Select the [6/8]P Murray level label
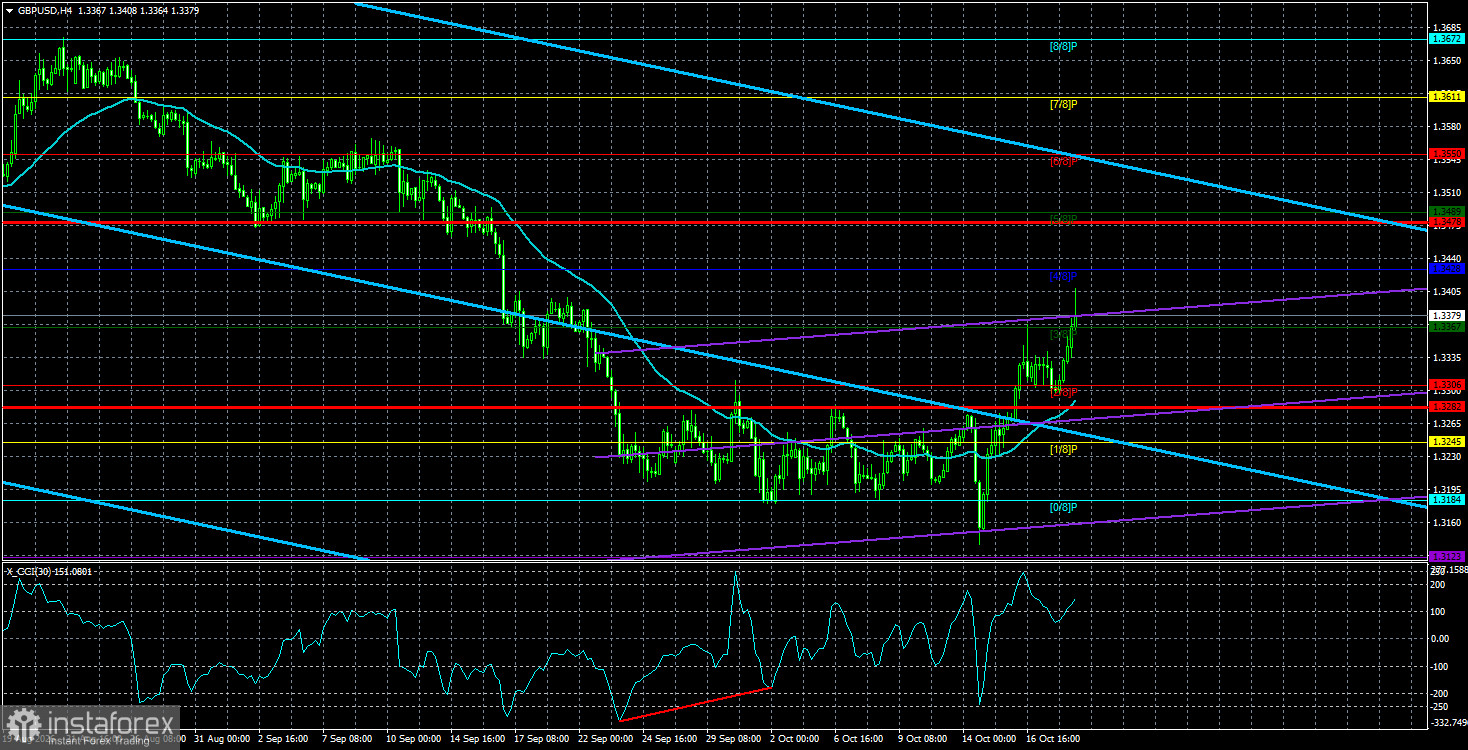 1064,161
